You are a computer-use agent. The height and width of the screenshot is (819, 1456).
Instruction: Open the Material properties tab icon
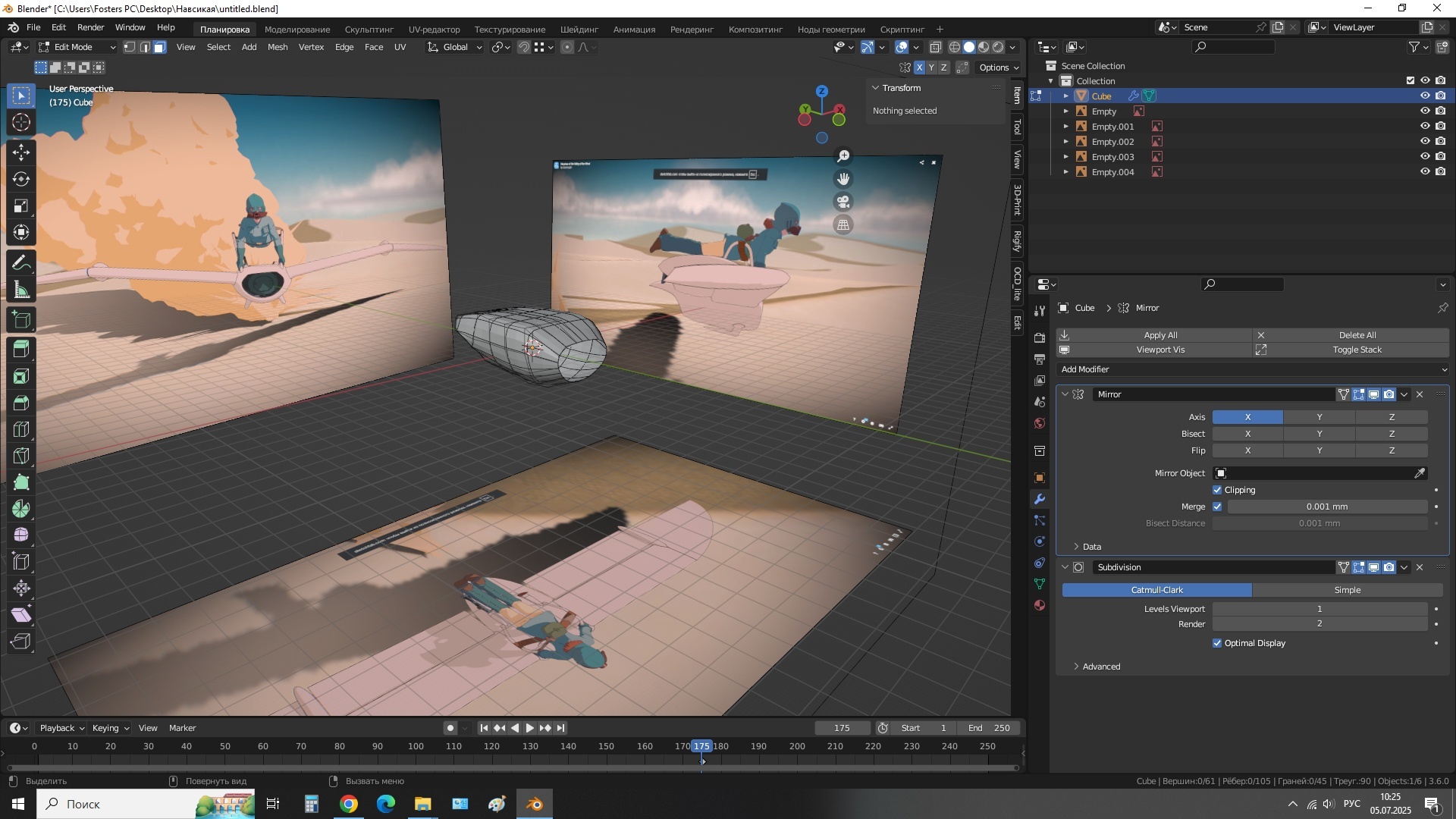point(1040,606)
